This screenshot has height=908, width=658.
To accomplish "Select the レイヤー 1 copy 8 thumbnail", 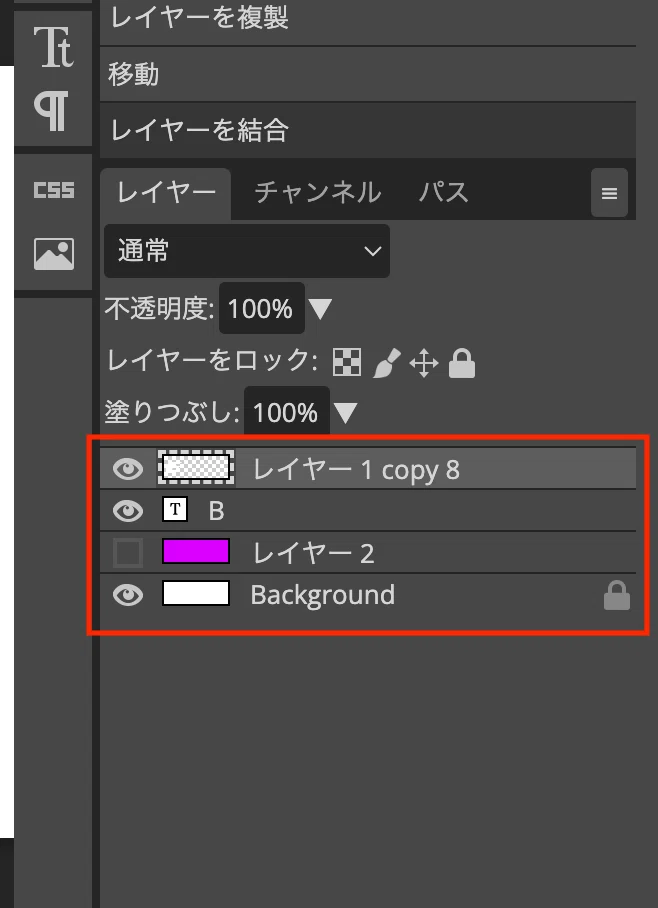I will click(196, 467).
